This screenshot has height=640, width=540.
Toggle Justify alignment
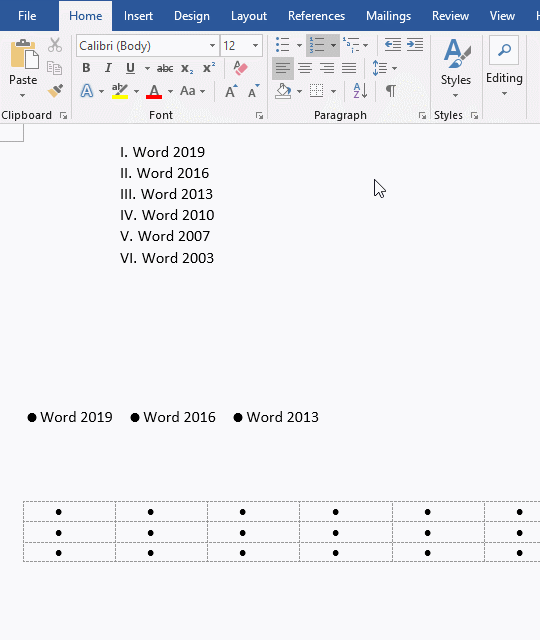point(349,68)
